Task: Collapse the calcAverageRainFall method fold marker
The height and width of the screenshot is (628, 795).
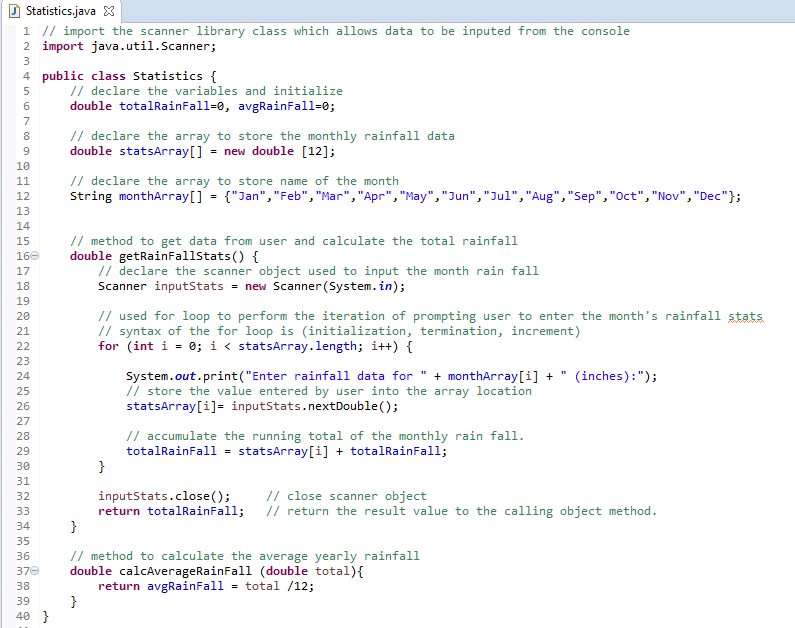Action: click(x=32, y=571)
